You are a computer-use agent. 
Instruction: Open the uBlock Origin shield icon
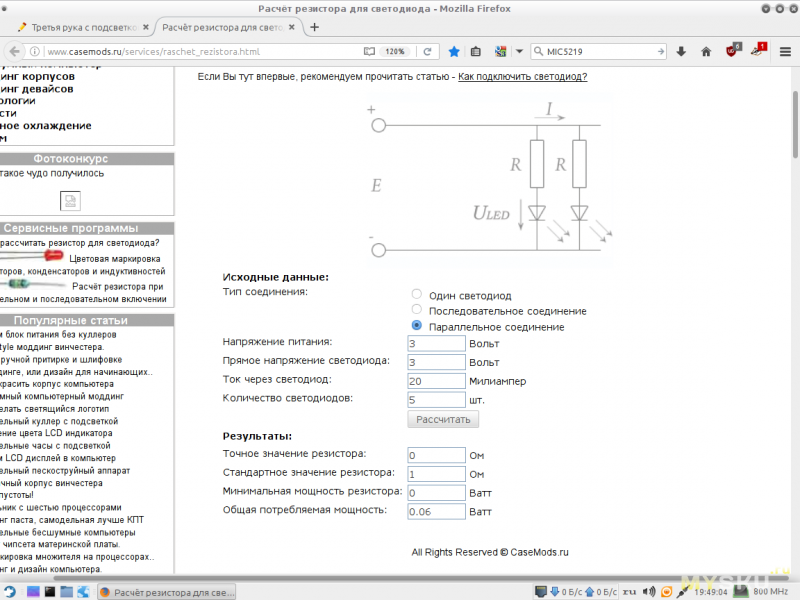tap(732, 51)
